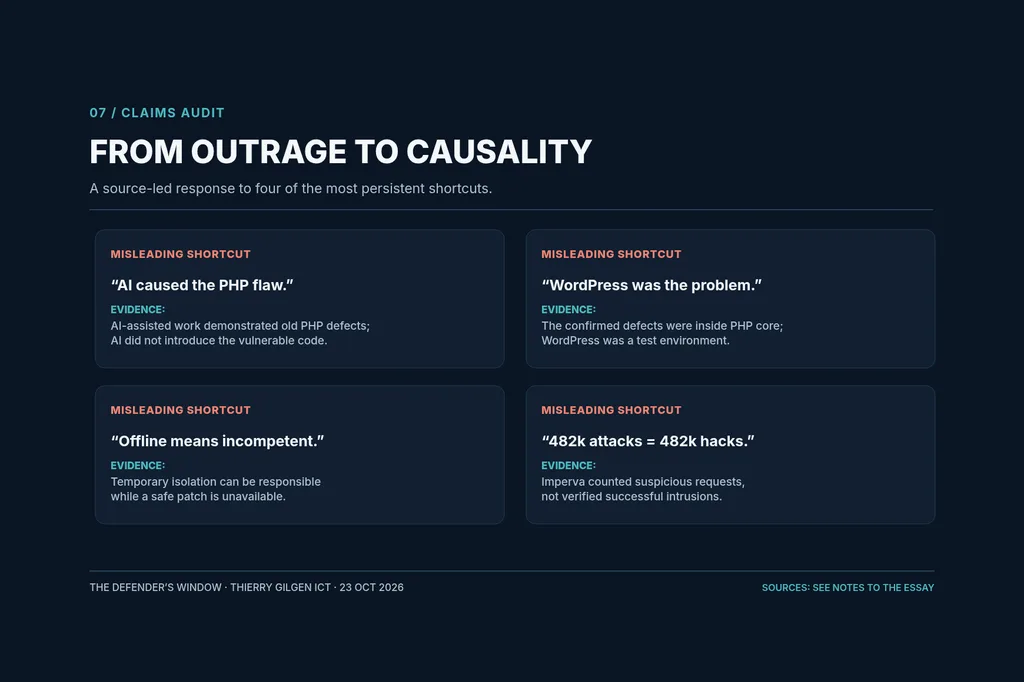Click the line 'Imperva counted suspicious requests,'
Image resolution: width=1024 pixels, height=682 pixels.
pos(643,481)
